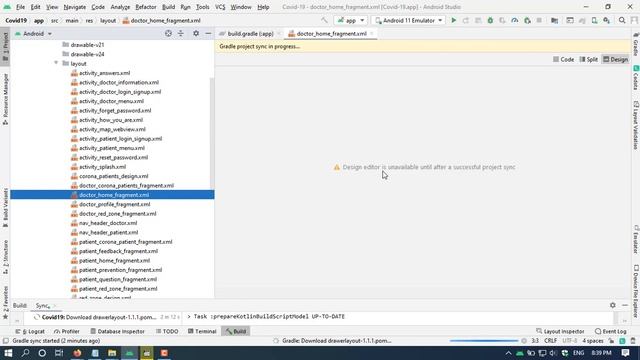
Task: Collapse all in Project panel
Action: tap(181, 33)
